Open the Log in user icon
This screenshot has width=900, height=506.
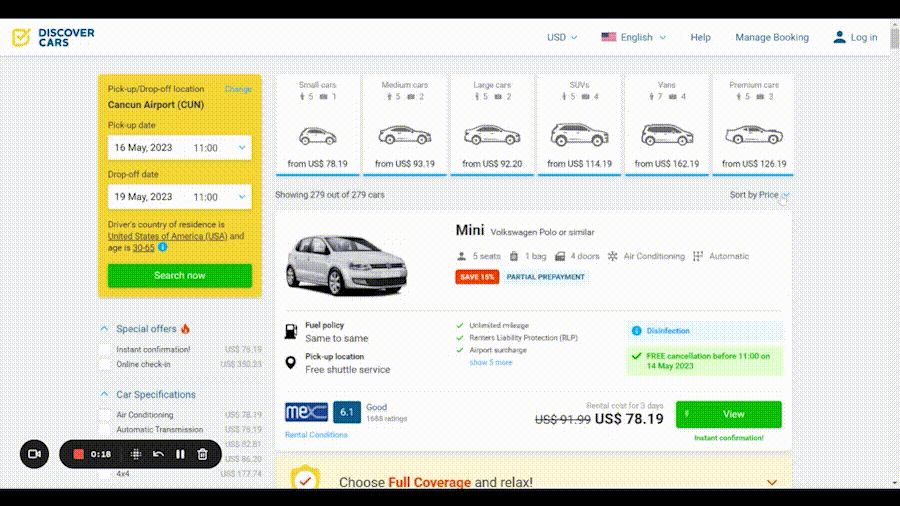(x=839, y=37)
